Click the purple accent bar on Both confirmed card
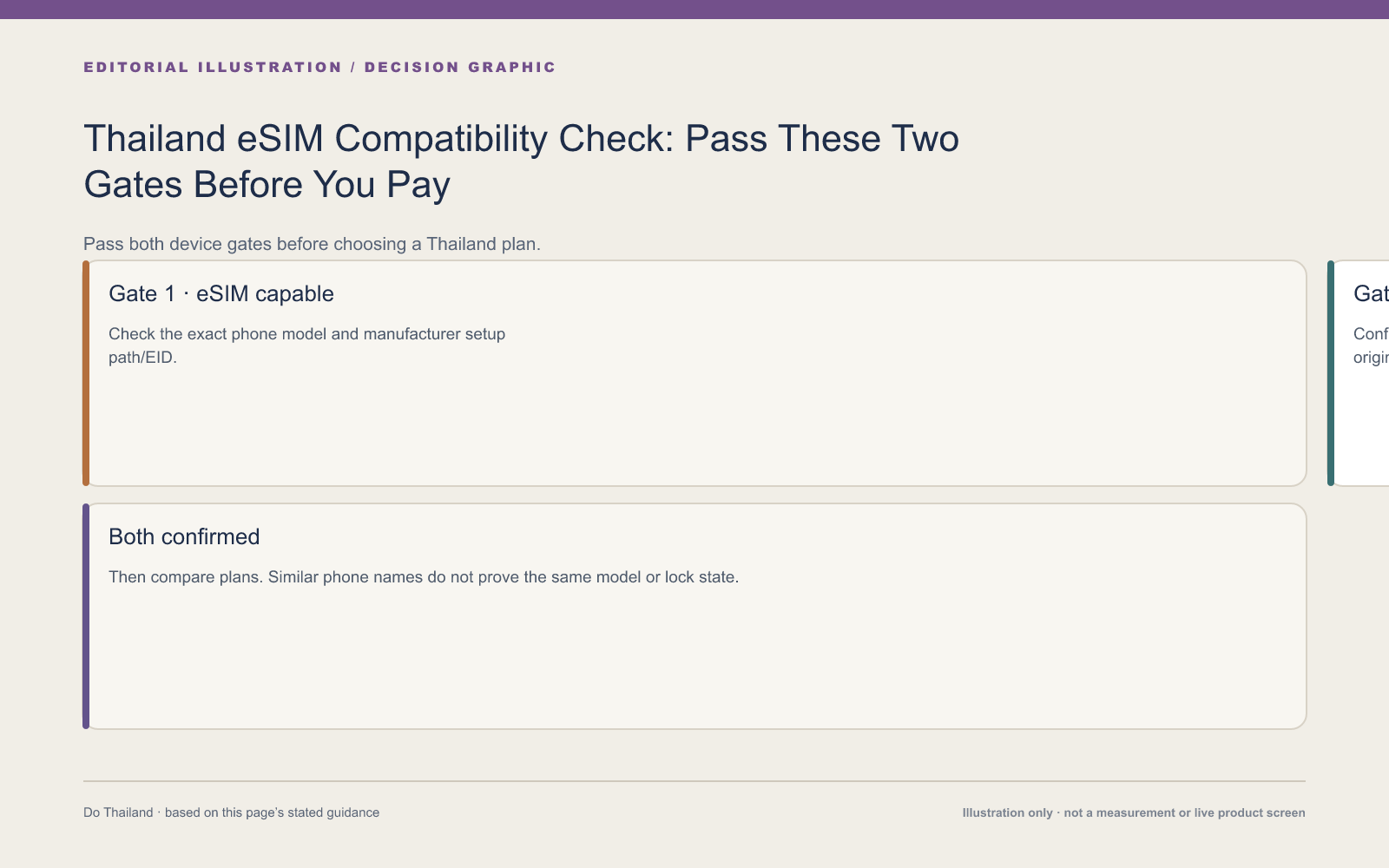Image resolution: width=1389 pixels, height=868 pixels. click(x=86, y=616)
